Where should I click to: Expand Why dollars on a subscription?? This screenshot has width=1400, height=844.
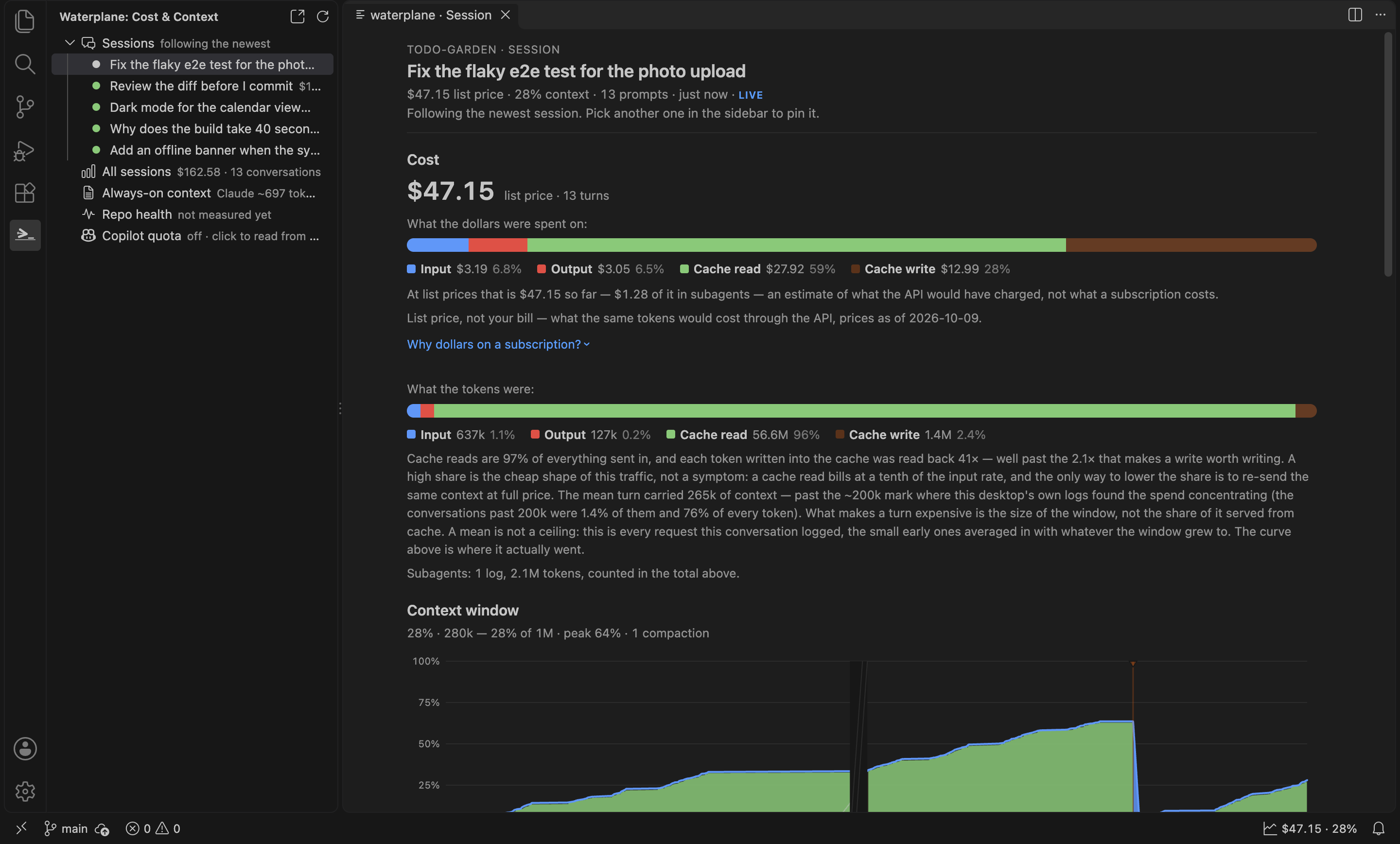[x=498, y=344]
